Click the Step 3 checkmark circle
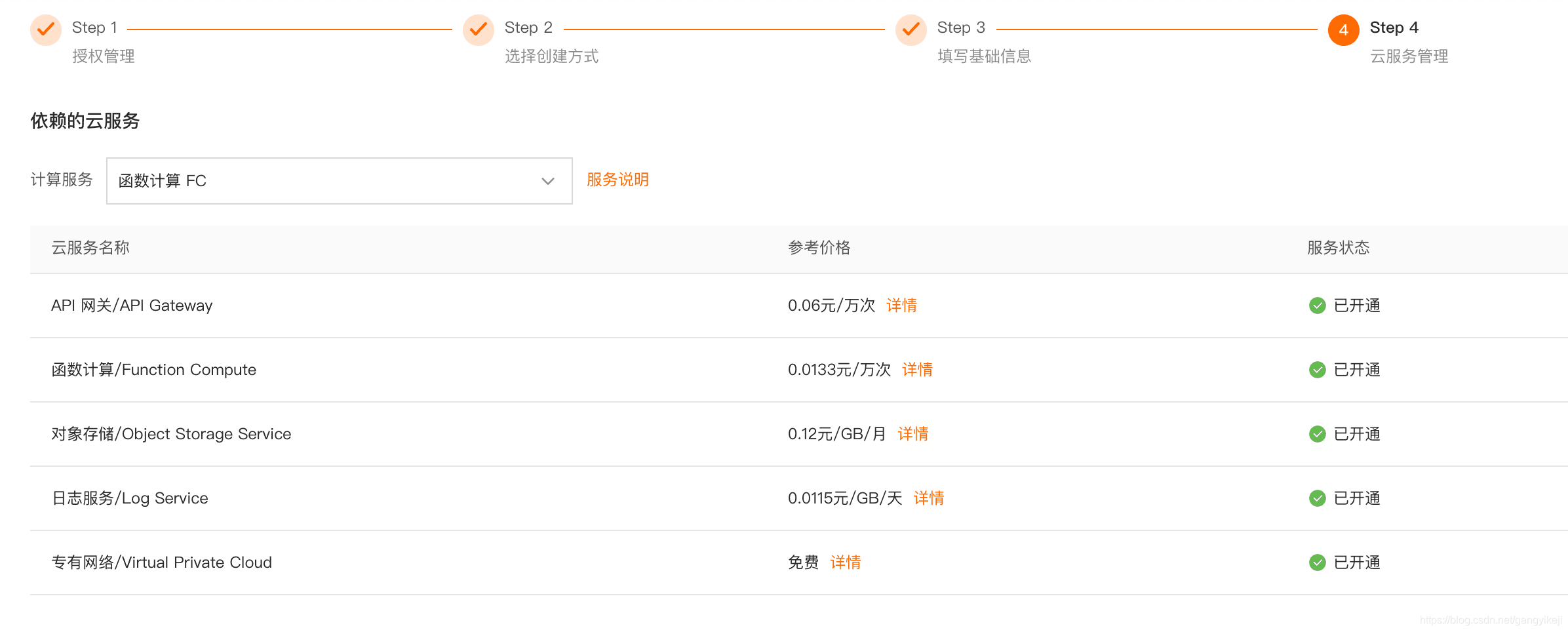1568x632 pixels. click(911, 30)
